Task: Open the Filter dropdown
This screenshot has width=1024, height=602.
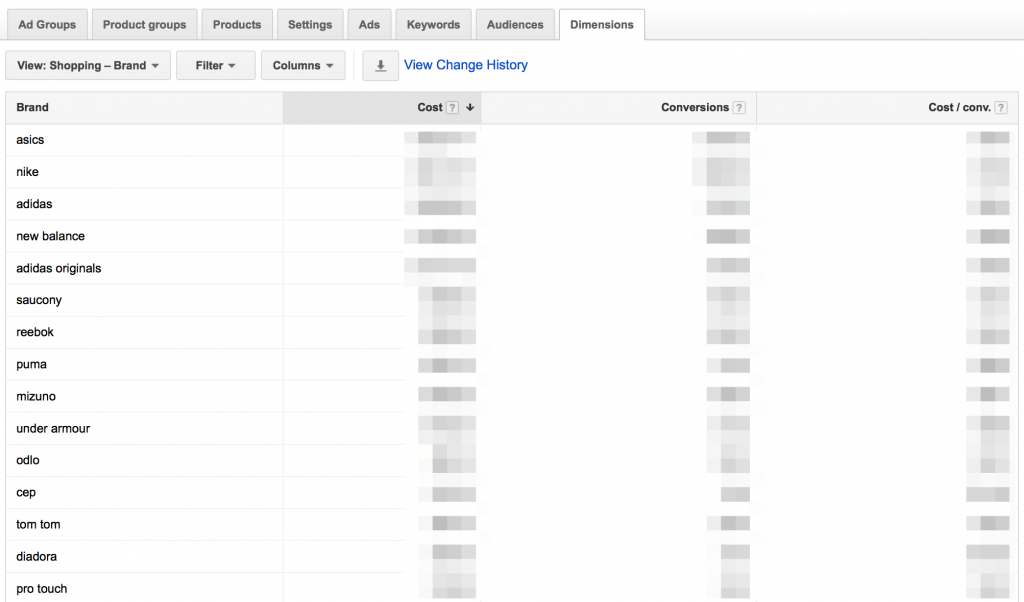Action: coord(216,66)
